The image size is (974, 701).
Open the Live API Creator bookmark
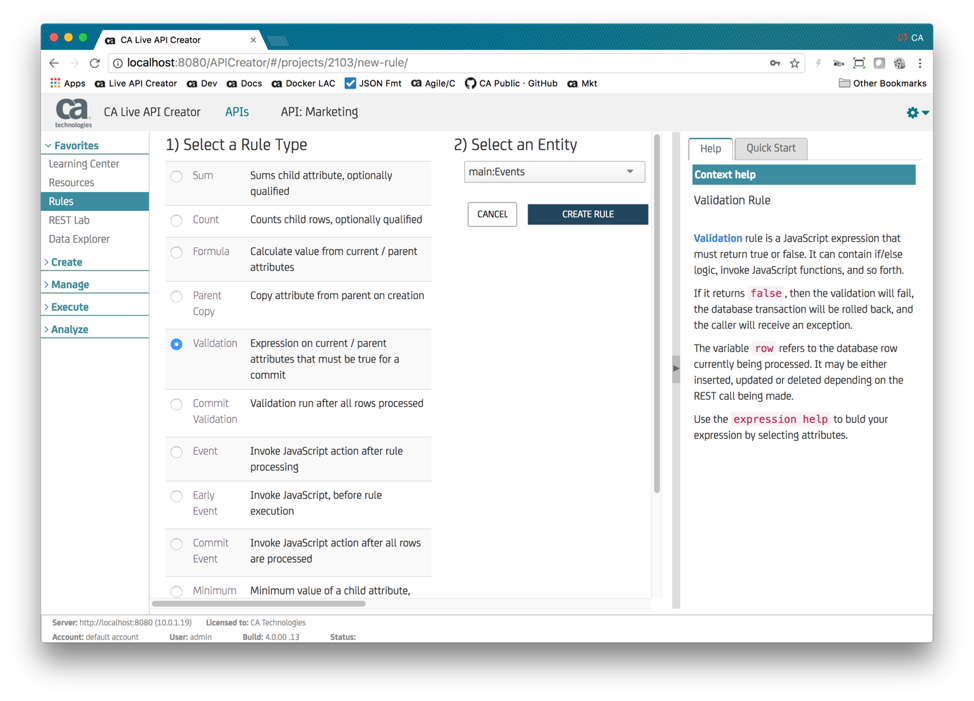tap(135, 83)
